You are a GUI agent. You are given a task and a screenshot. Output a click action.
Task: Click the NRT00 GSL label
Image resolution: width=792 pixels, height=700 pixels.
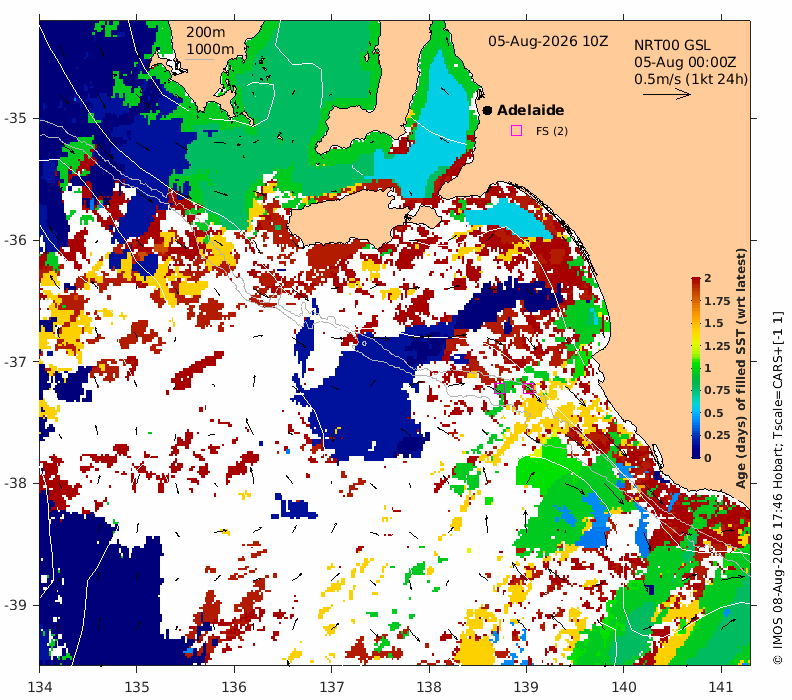tap(672, 45)
